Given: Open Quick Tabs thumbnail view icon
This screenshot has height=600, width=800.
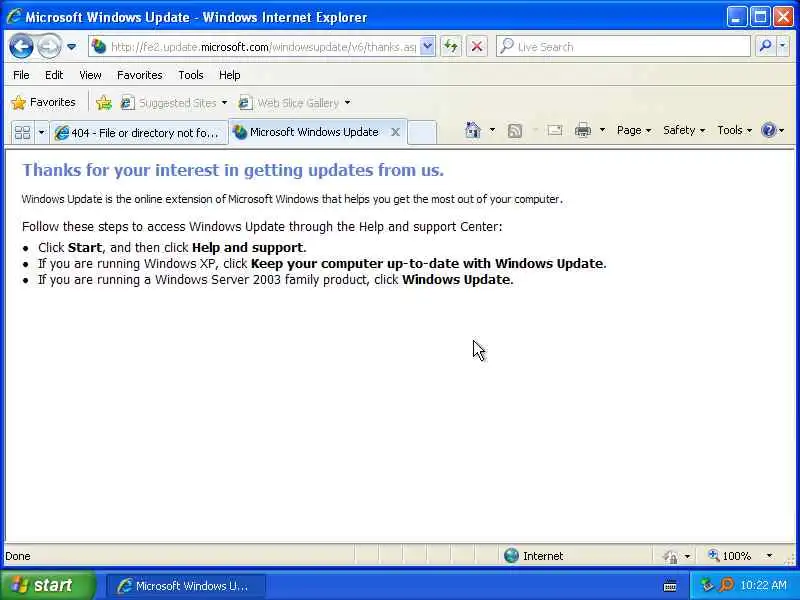Looking at the screenshot, I should click(x=22, y=133).
